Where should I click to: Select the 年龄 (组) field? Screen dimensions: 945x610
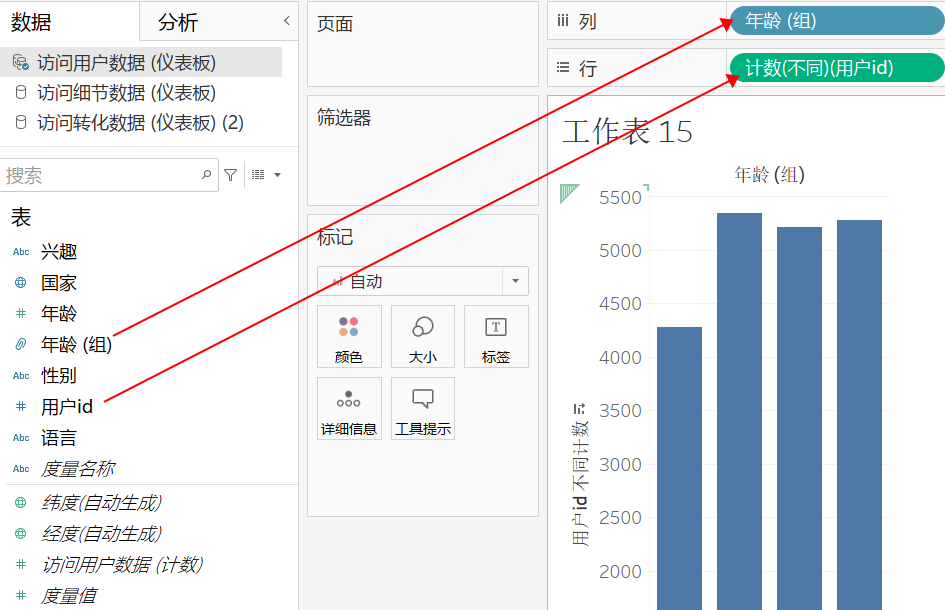point(77,345)
